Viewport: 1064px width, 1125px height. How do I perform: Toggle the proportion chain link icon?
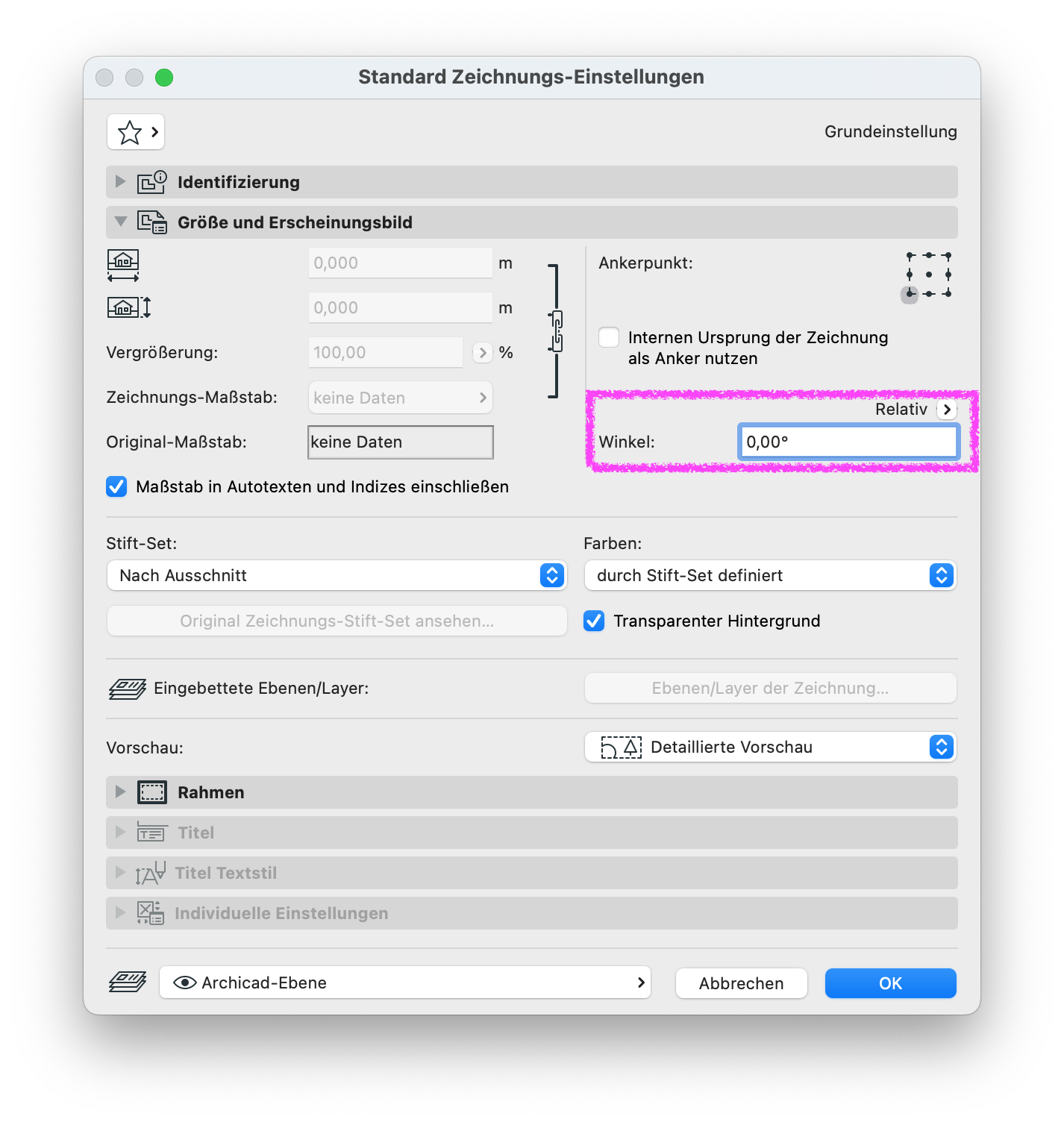(x=557, y=331)
